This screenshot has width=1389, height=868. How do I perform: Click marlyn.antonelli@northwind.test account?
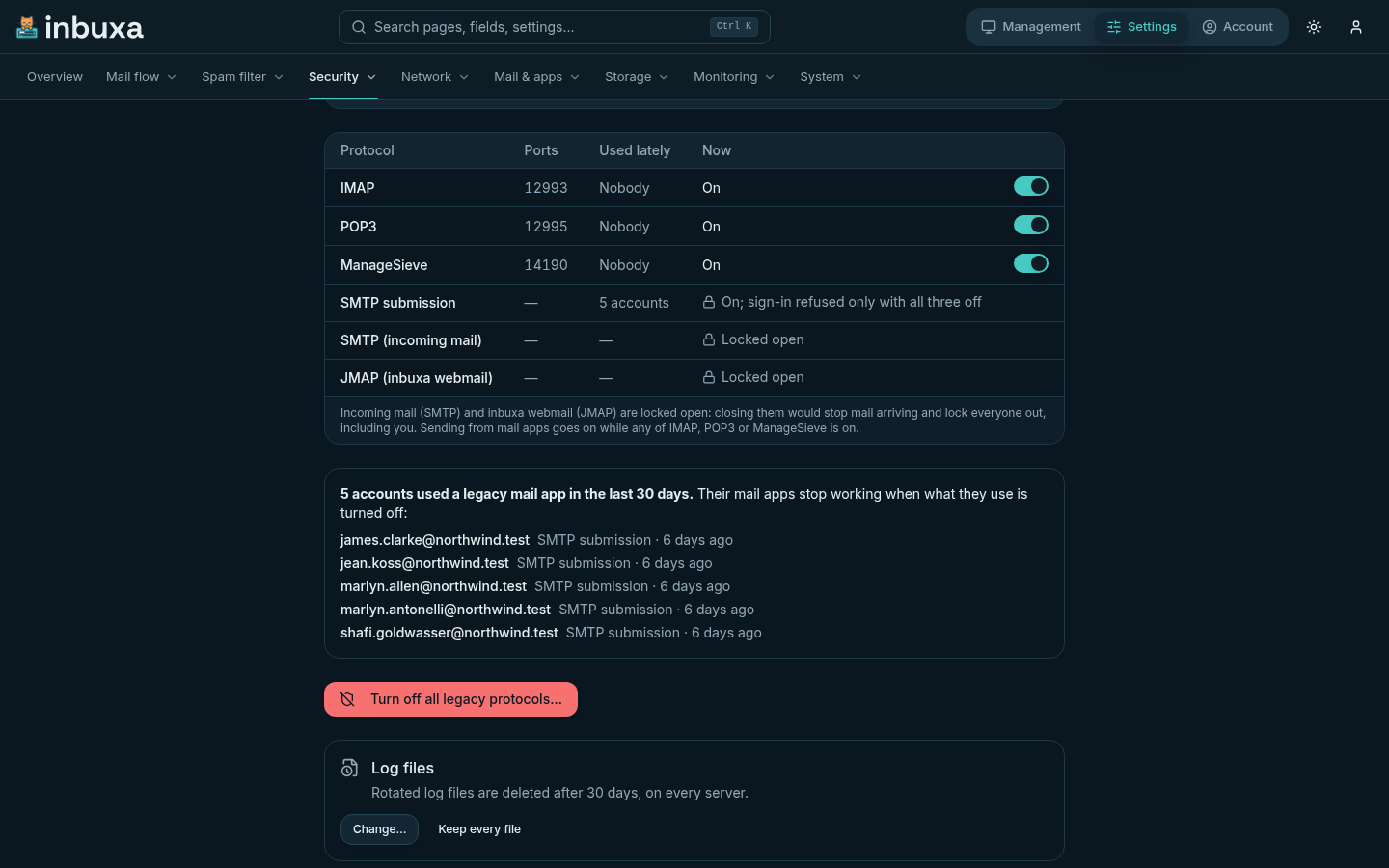click(x=446, y=610)
